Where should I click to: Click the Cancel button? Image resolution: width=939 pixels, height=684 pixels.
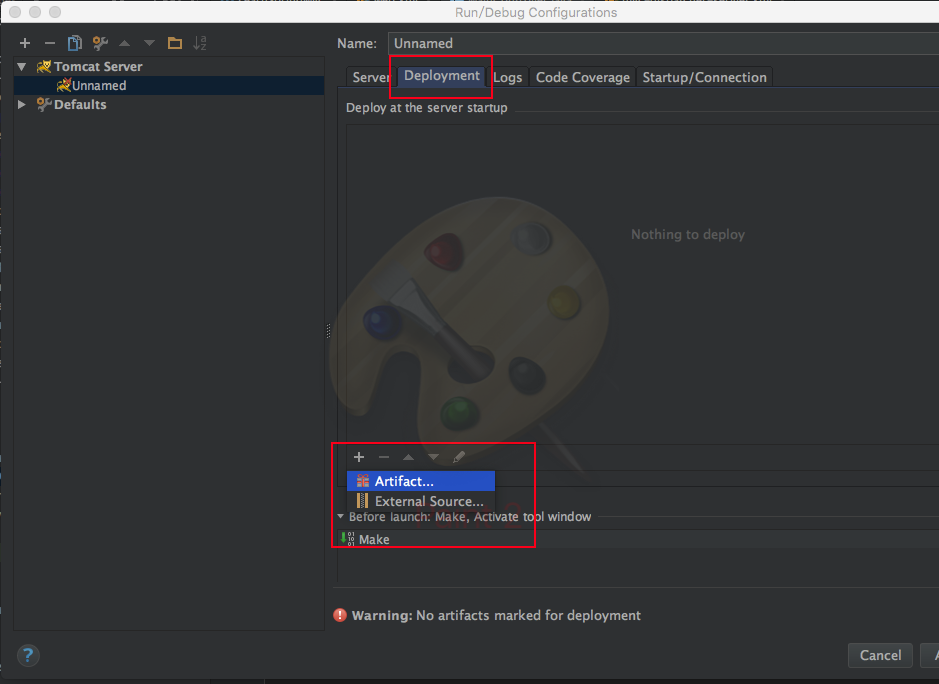tap(880, 655)
